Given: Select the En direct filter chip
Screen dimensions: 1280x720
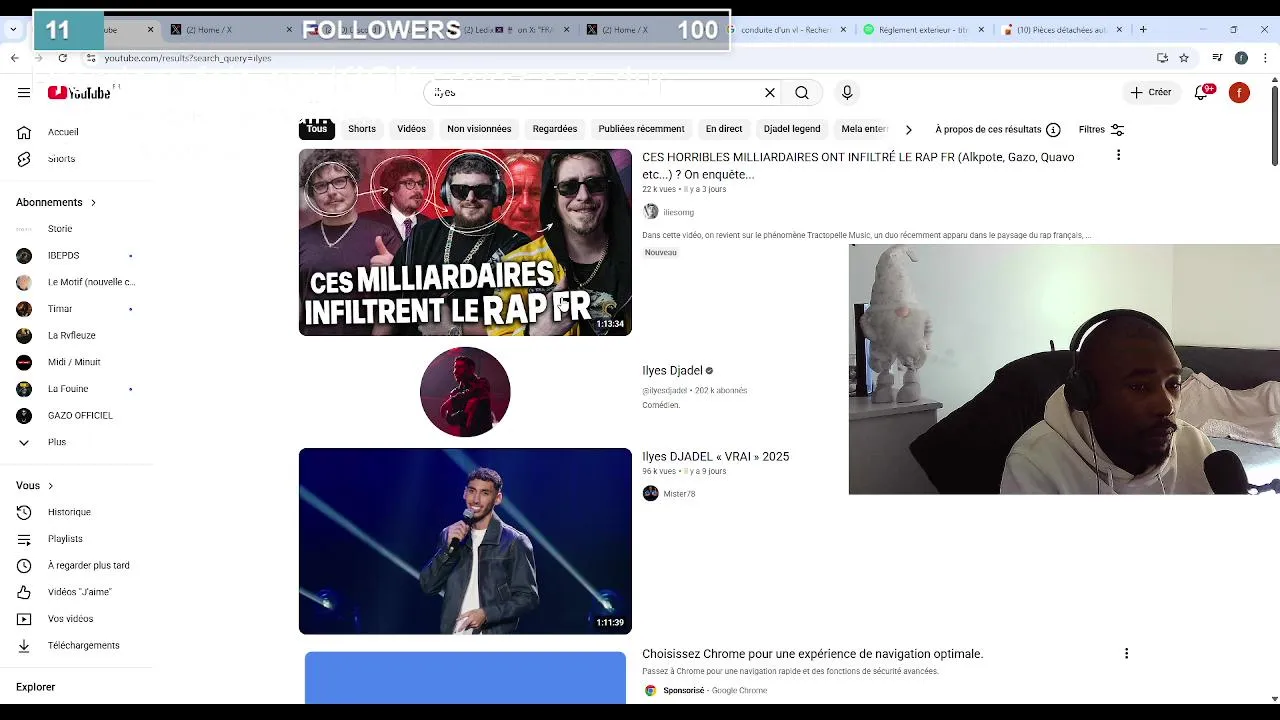Looking at the screenshot, I should pos(724,129).
